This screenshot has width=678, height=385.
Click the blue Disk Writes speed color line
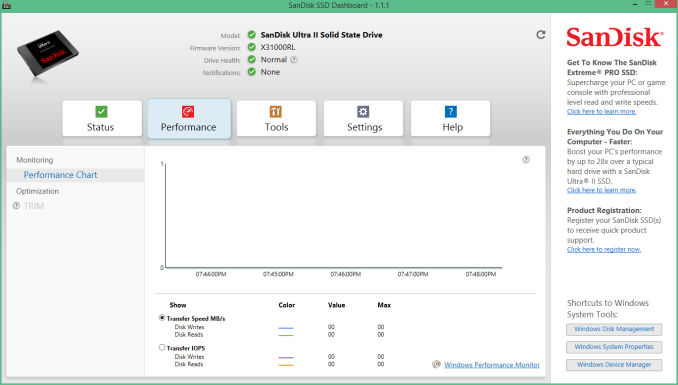pos(286,328)
